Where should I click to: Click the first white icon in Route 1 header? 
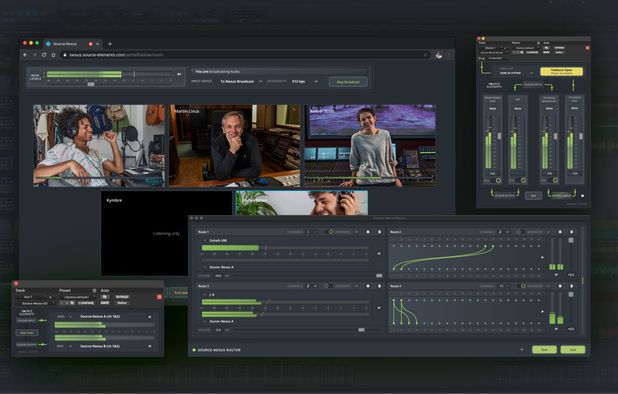point(368,232)
